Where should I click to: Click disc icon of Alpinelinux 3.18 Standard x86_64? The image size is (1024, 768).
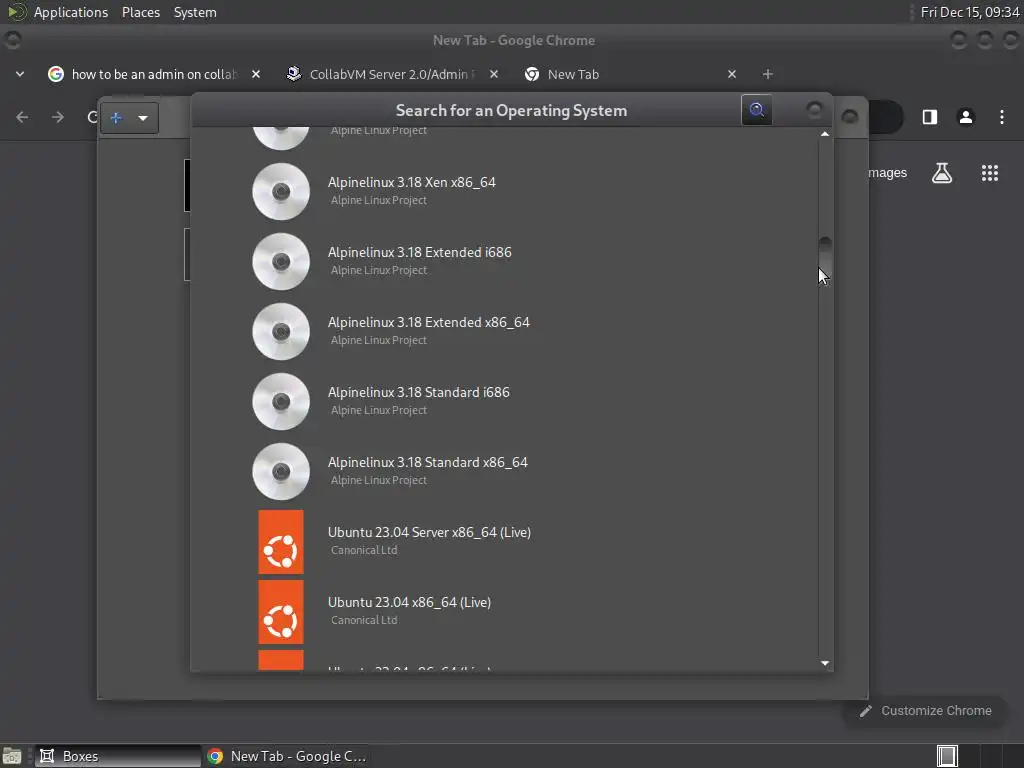pos(281,471)
